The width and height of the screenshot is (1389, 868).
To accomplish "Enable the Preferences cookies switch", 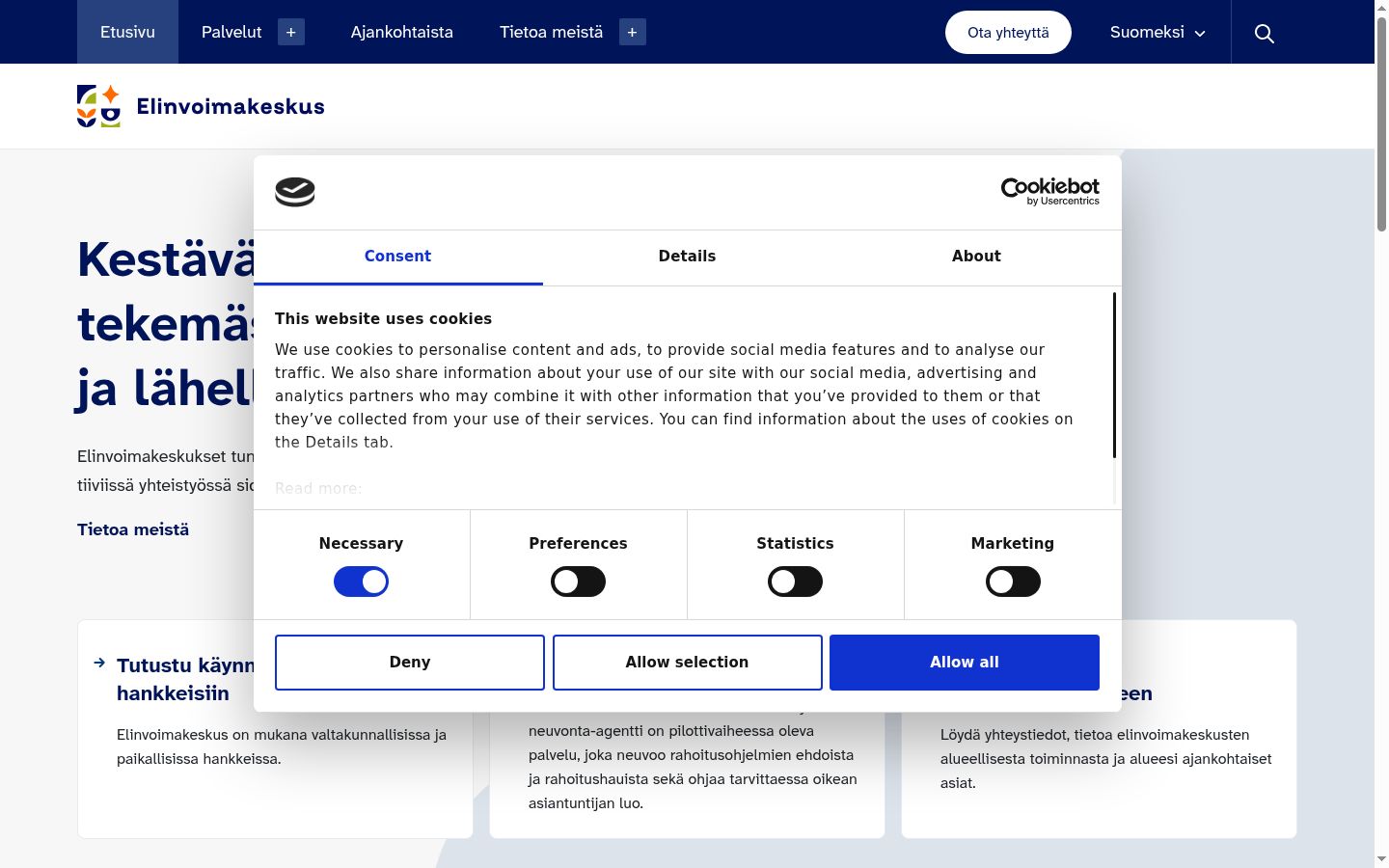I will click(578, 582).
